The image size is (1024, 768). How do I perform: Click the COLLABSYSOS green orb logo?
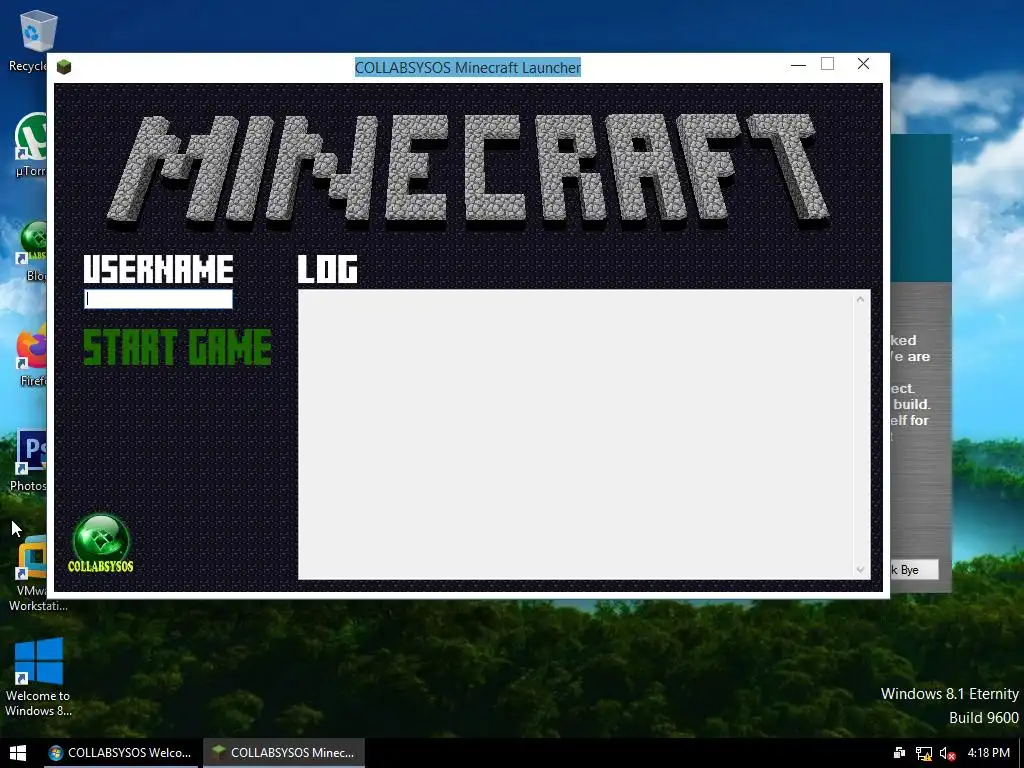point(101,543)
